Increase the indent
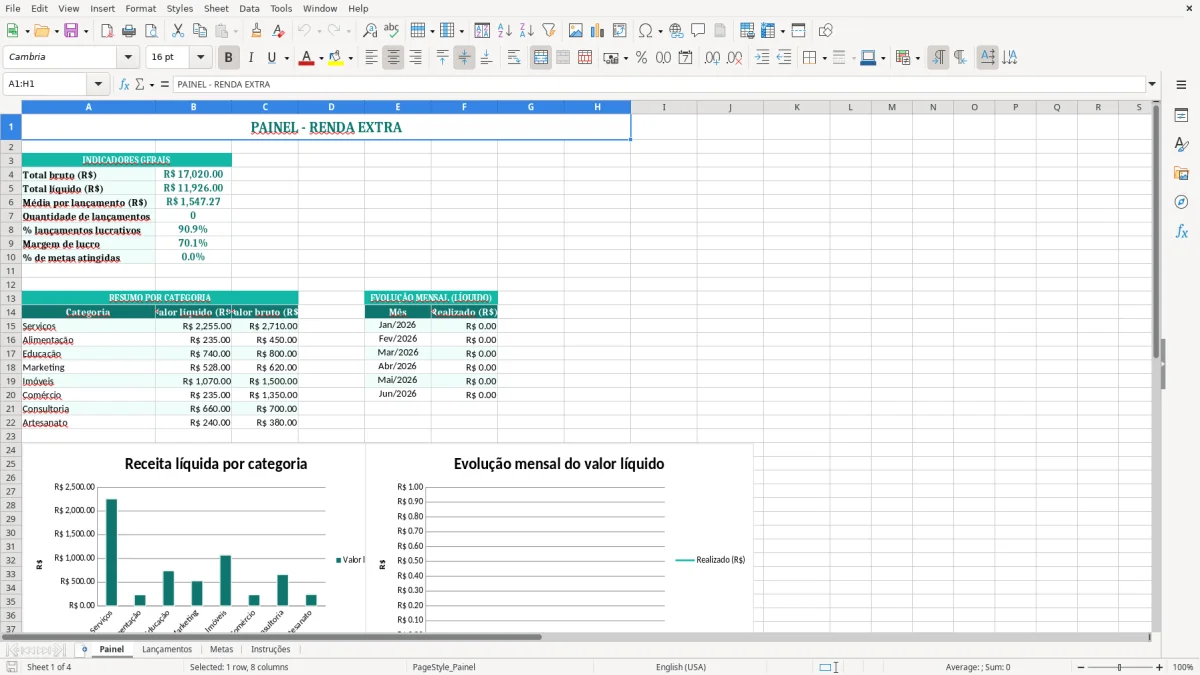Screen dimensions: 1200x675 click(x=762, y=58)
